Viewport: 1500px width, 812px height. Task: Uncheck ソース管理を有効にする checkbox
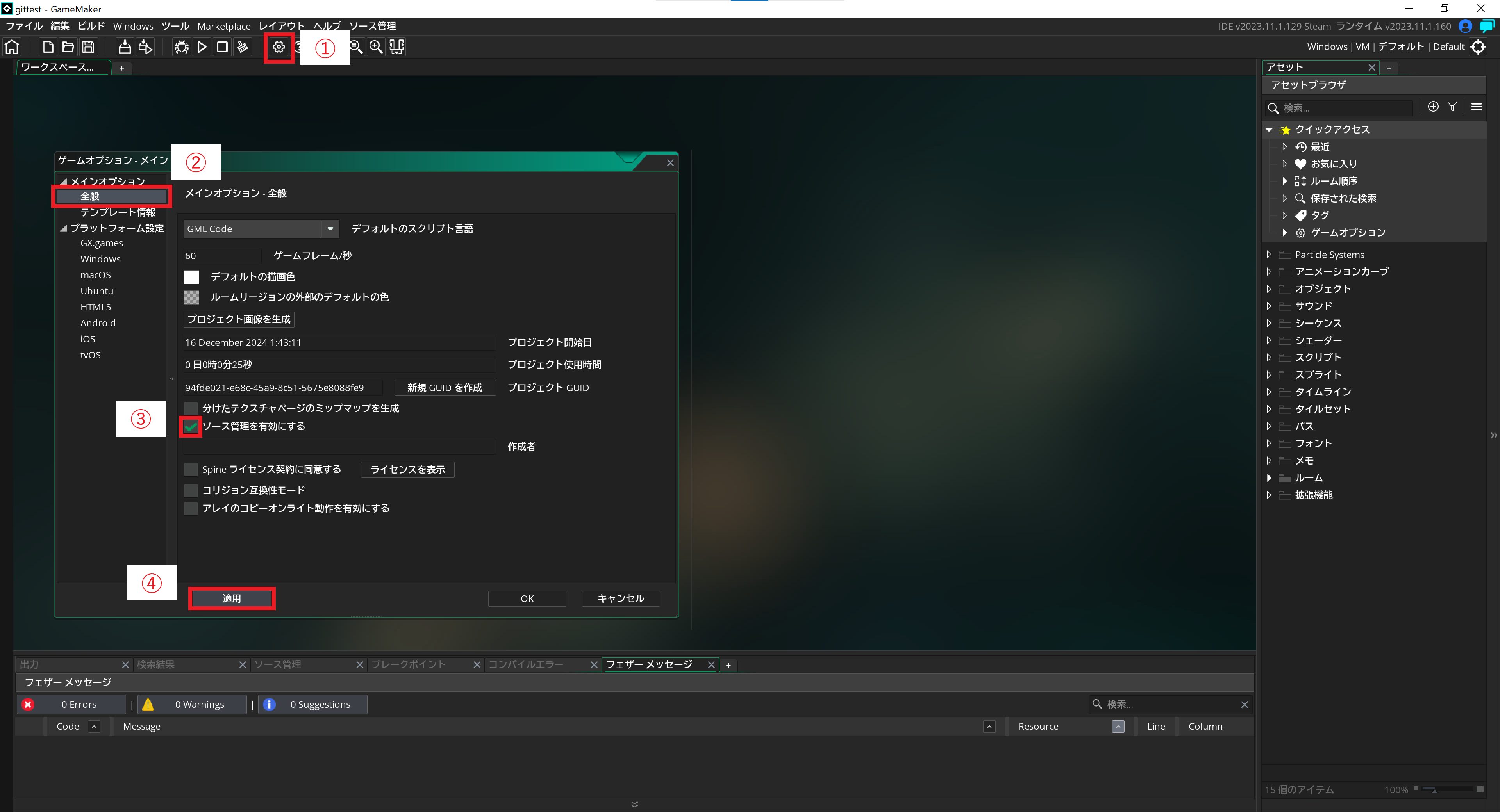click(x=191, y=427)
